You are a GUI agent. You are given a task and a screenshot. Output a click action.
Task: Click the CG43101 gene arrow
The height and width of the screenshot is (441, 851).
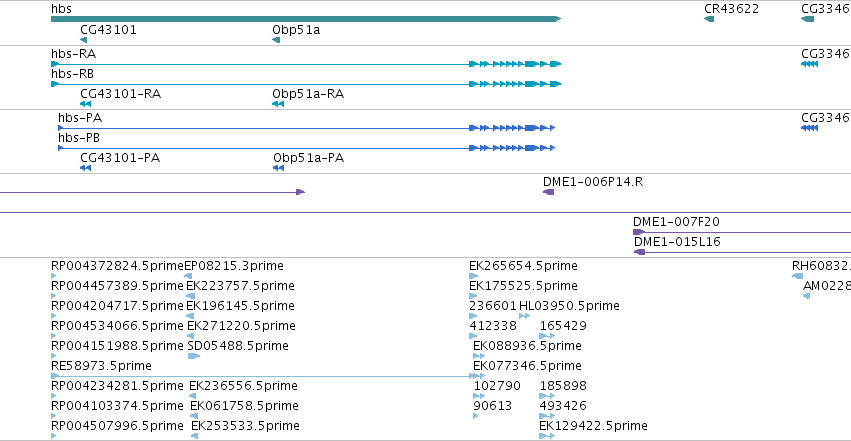point(84,40)
